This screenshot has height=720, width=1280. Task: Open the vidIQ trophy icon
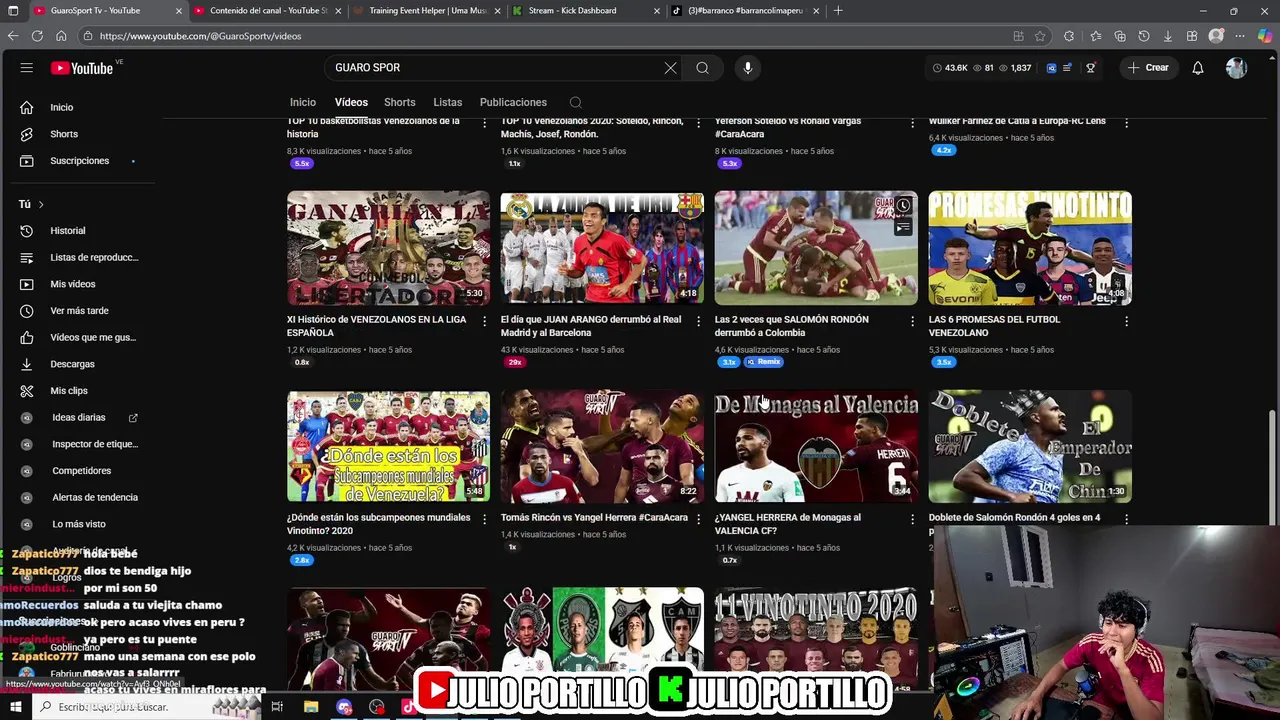click(1090, 68)
